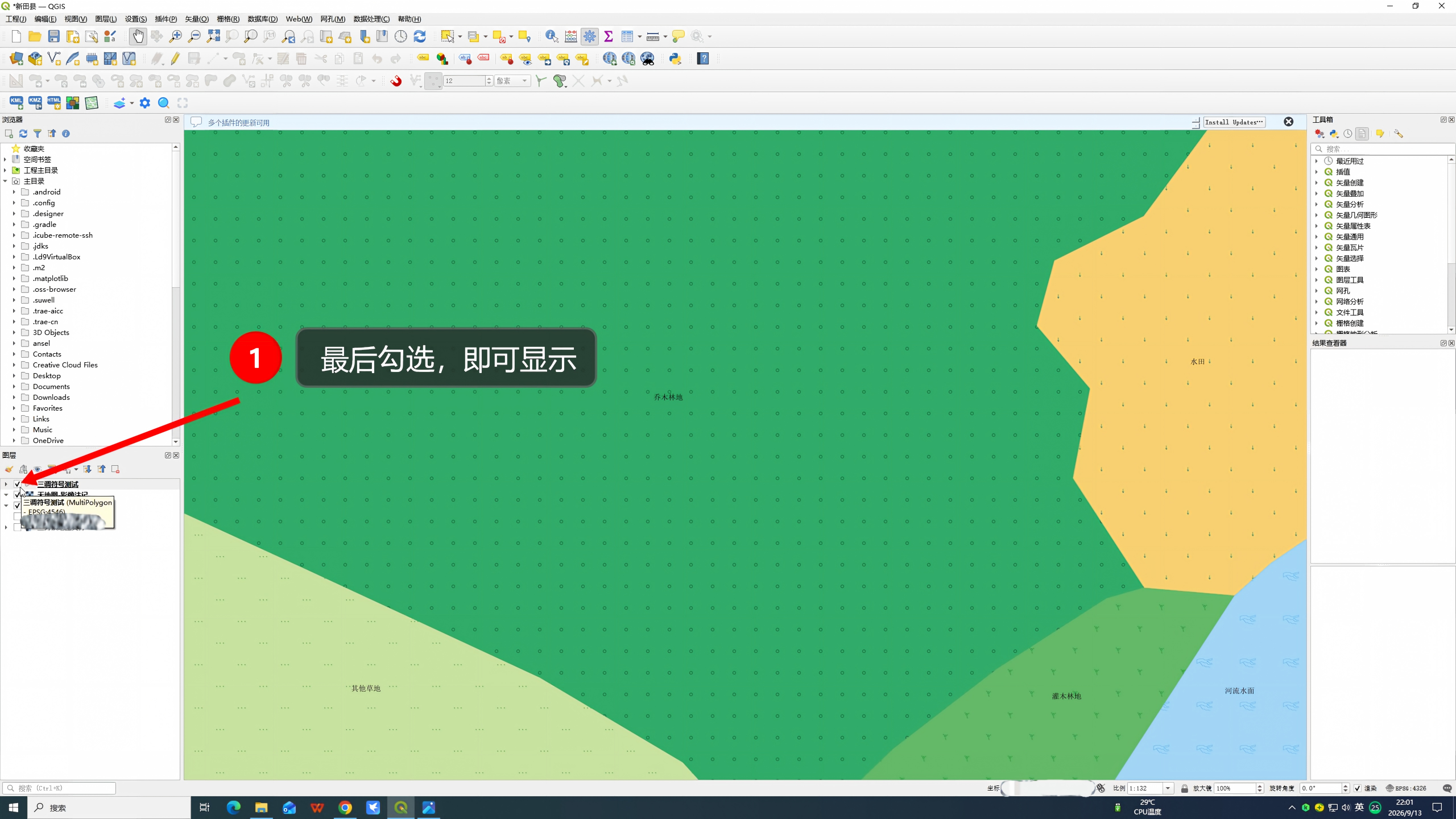Open the HTML export plugin icon
Screen dimensions: 1456x819
pyautogui.click(x=53, y=103)
